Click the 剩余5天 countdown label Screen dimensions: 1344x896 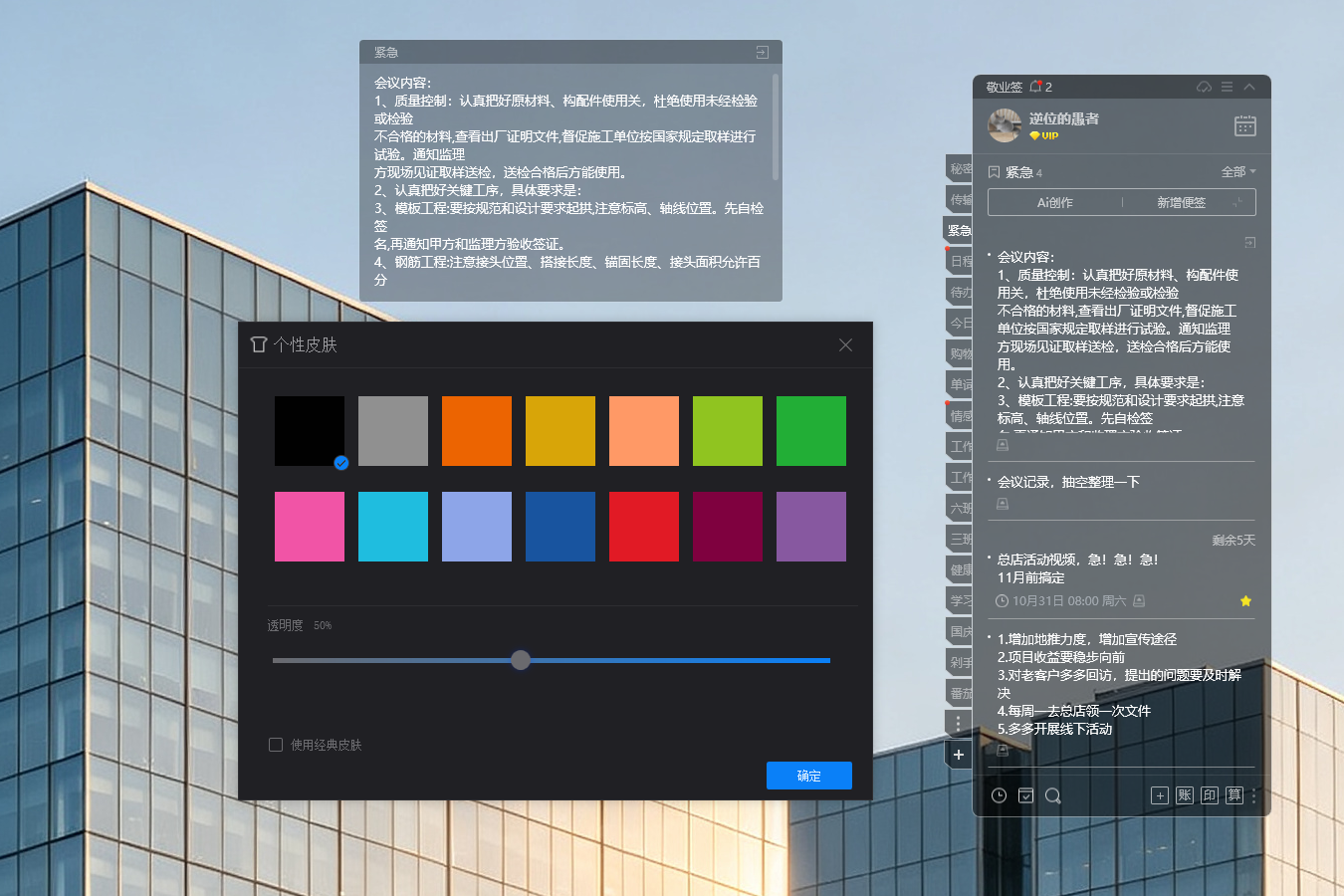1233,541
